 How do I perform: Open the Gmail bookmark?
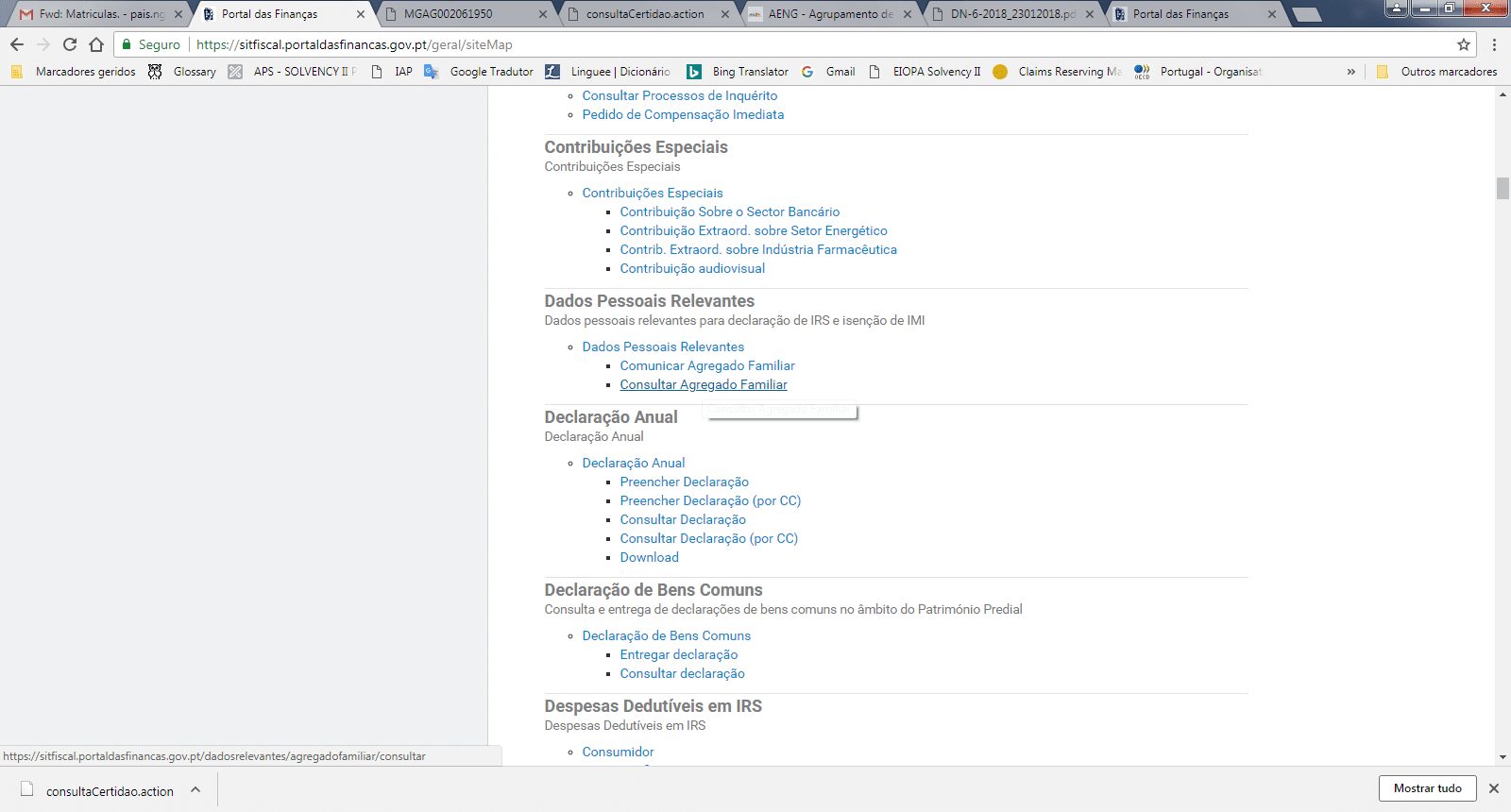(828, 72)
